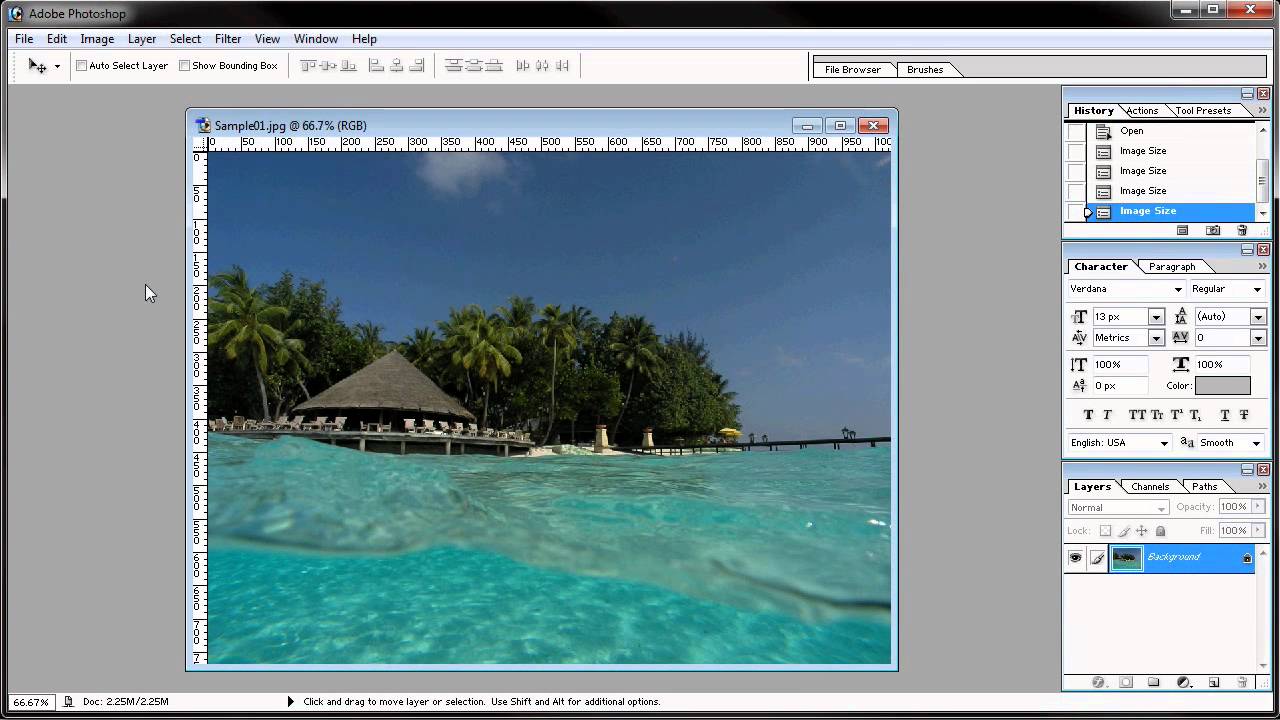Delete current history state with trash icon
This screenshot has width=1280, height=720.
[x=1242, y=230]
